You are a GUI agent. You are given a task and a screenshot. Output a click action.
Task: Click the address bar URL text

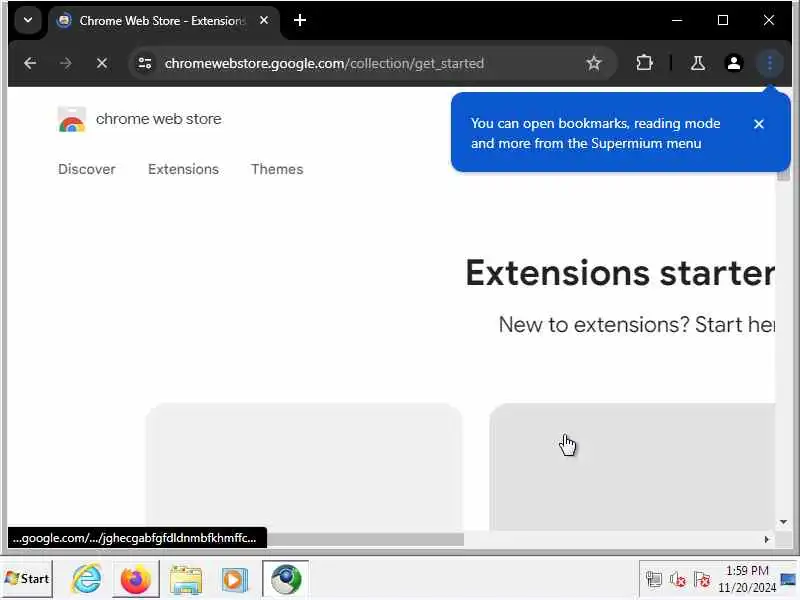click(324, 63)
